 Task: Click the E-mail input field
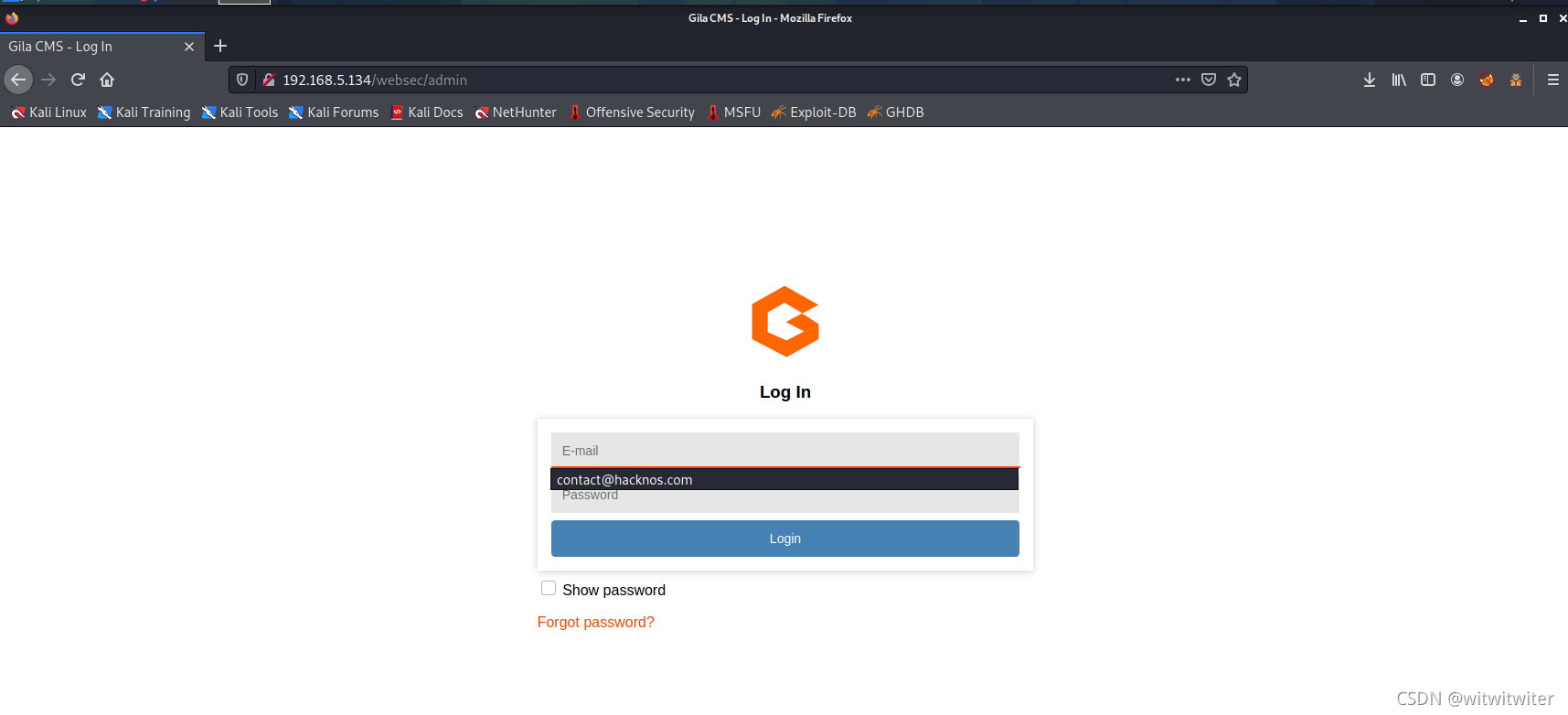pos(785,450)
